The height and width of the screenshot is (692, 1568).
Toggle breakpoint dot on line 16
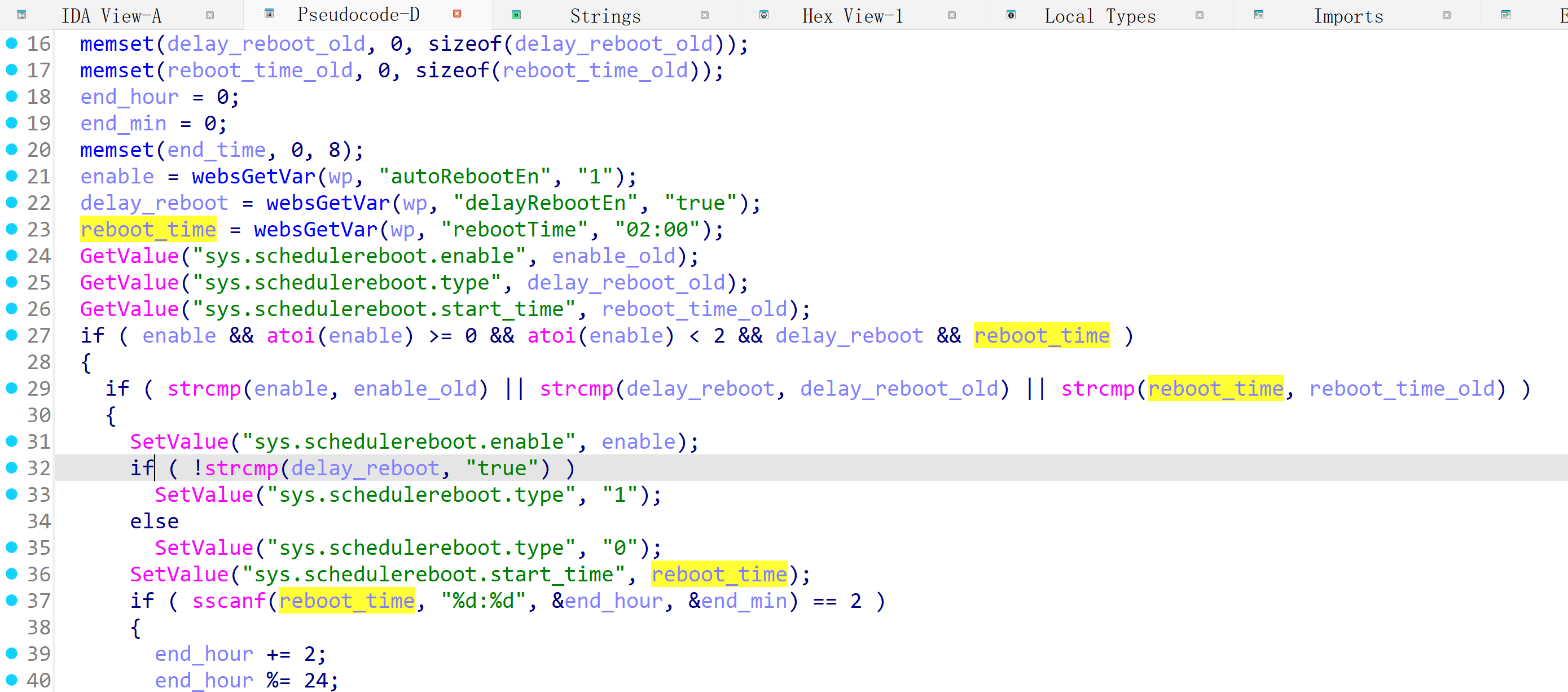(x=11, y=43)
